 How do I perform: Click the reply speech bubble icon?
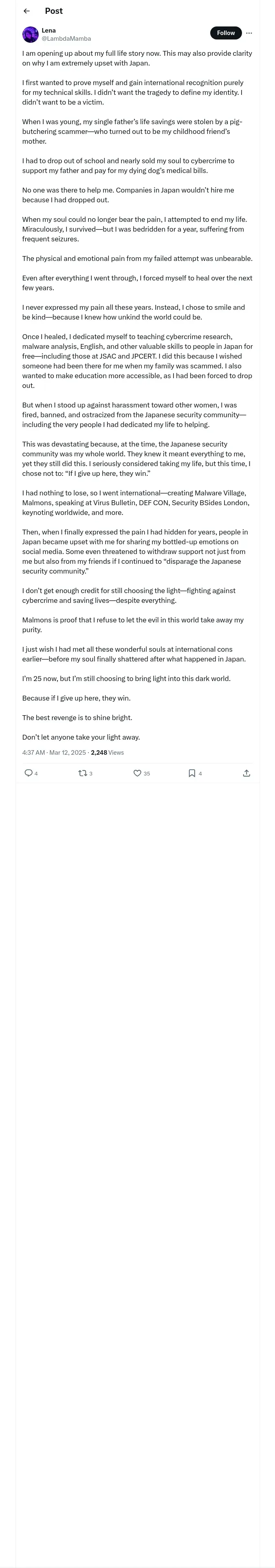click(x=28, y=773)
